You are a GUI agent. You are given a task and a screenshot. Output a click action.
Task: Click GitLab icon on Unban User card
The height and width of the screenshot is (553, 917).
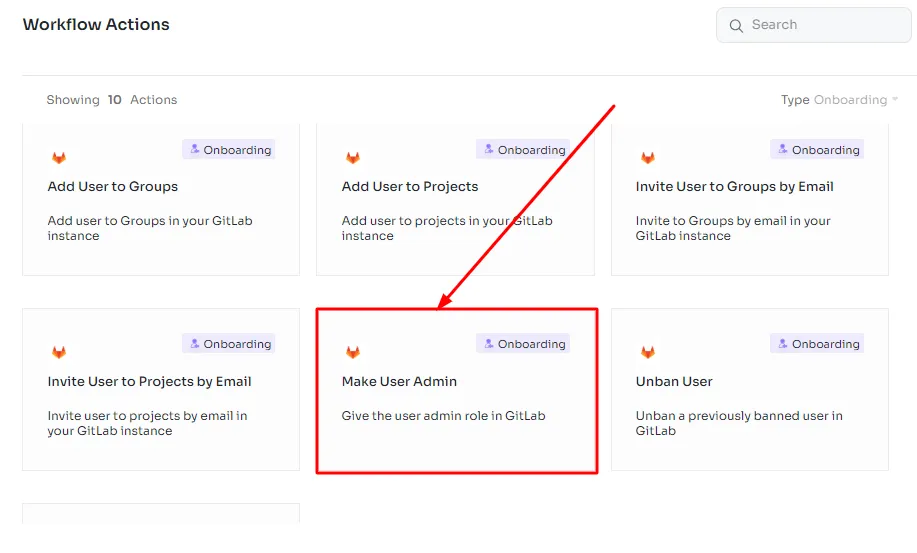(647, 352)
